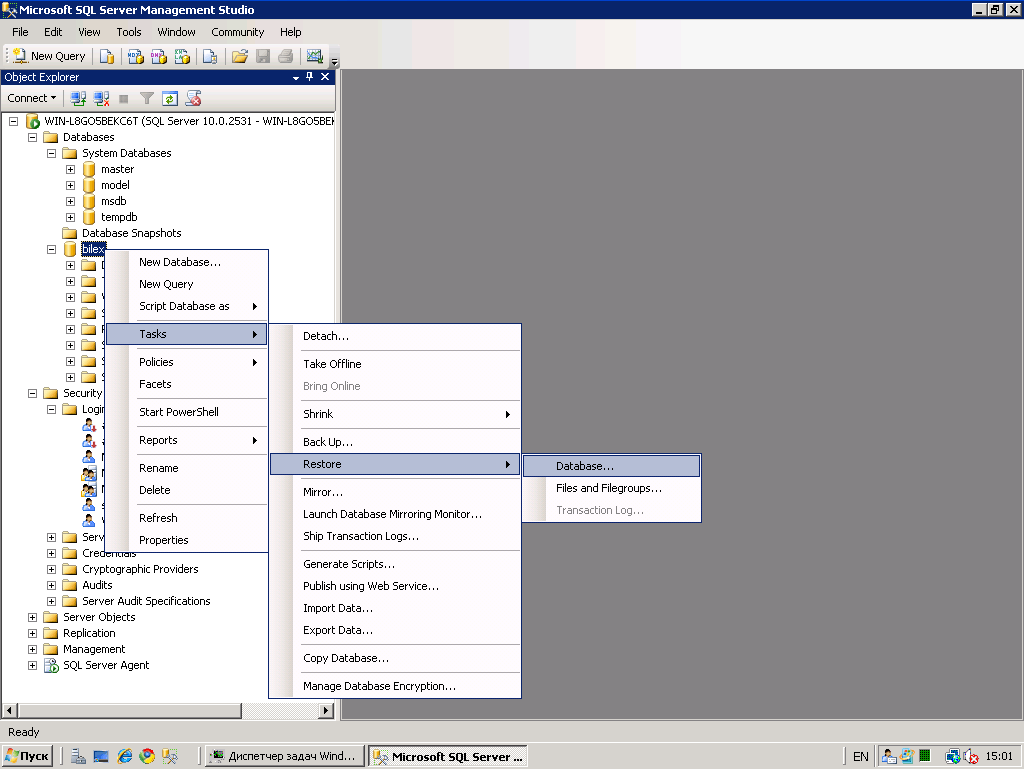Expand the Server Objects node
Image resolution: width=1024 pixels, height=769 pixels.
[x=33, y=617]
